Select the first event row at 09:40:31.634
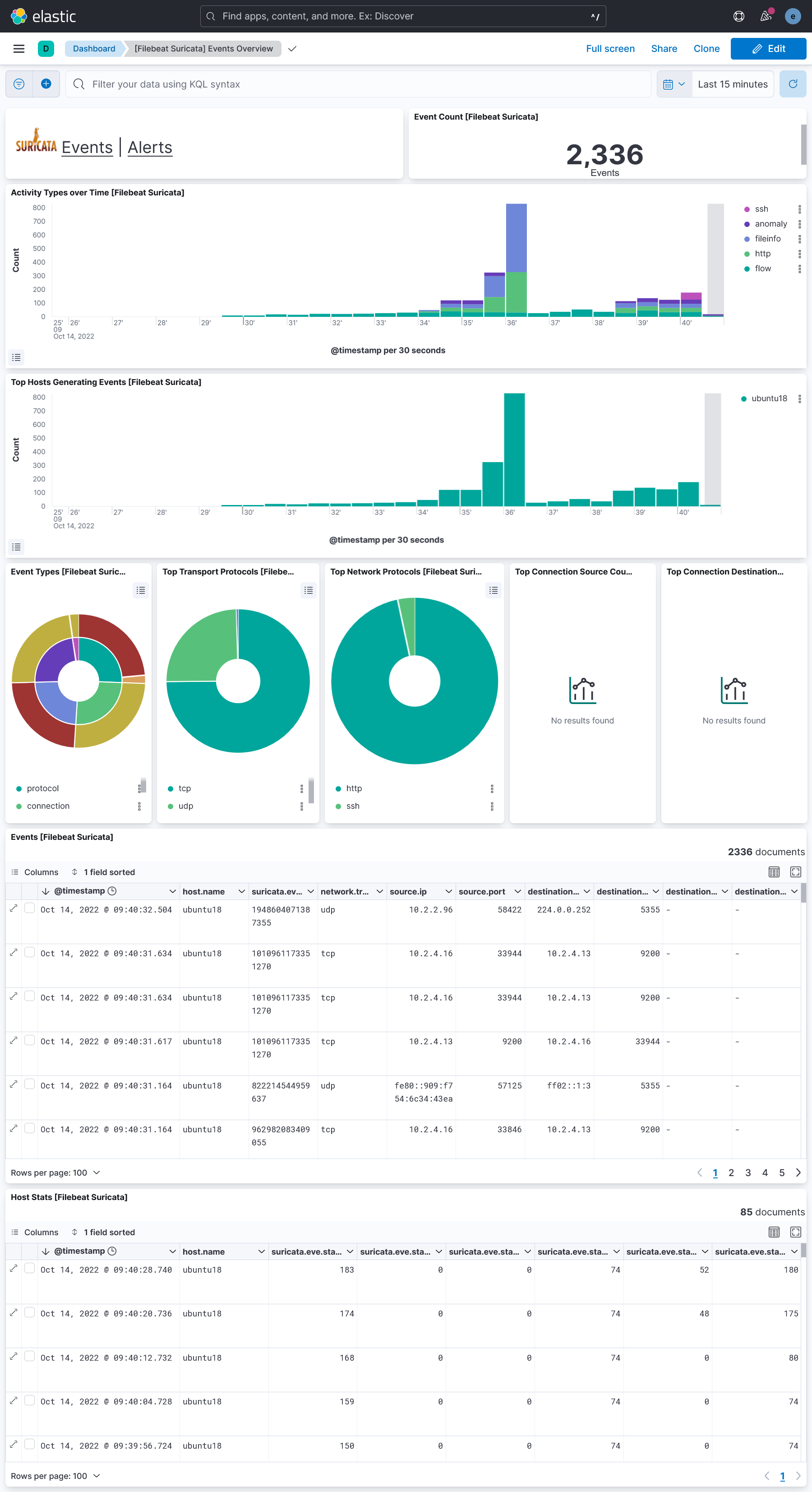This screenshot has height=1492, width=812. [x=29, y=952]
